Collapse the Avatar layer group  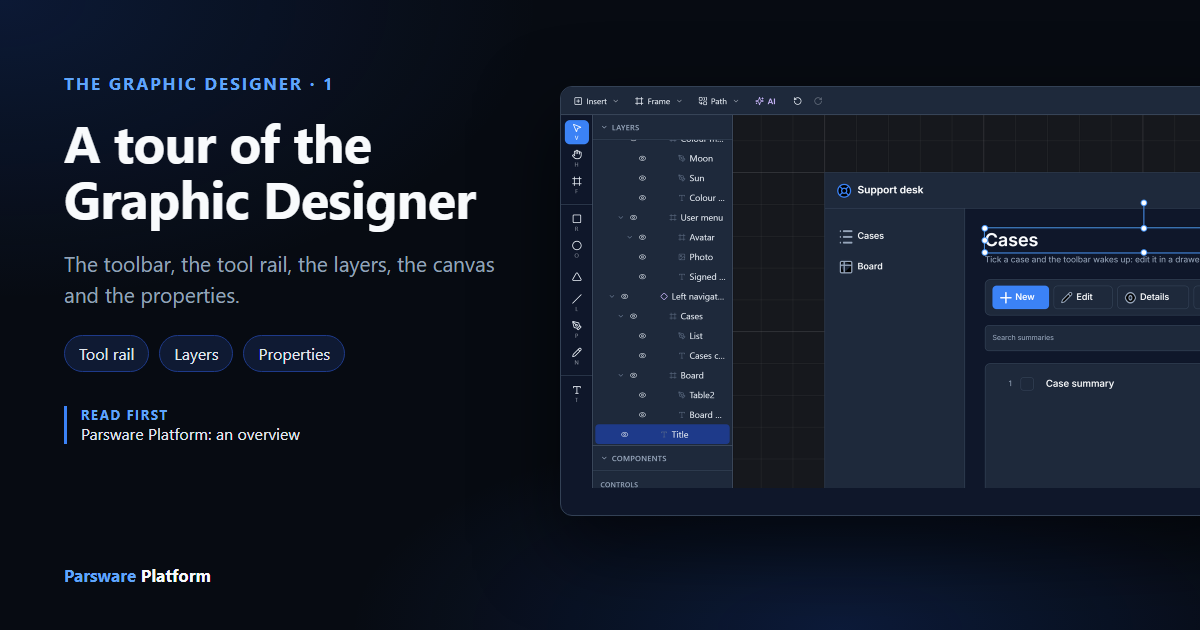[x=630, y=238]
